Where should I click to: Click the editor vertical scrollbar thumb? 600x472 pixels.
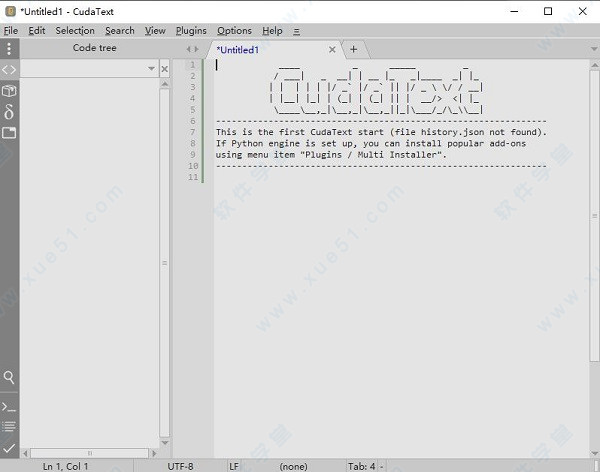click(x=594, y=216)
